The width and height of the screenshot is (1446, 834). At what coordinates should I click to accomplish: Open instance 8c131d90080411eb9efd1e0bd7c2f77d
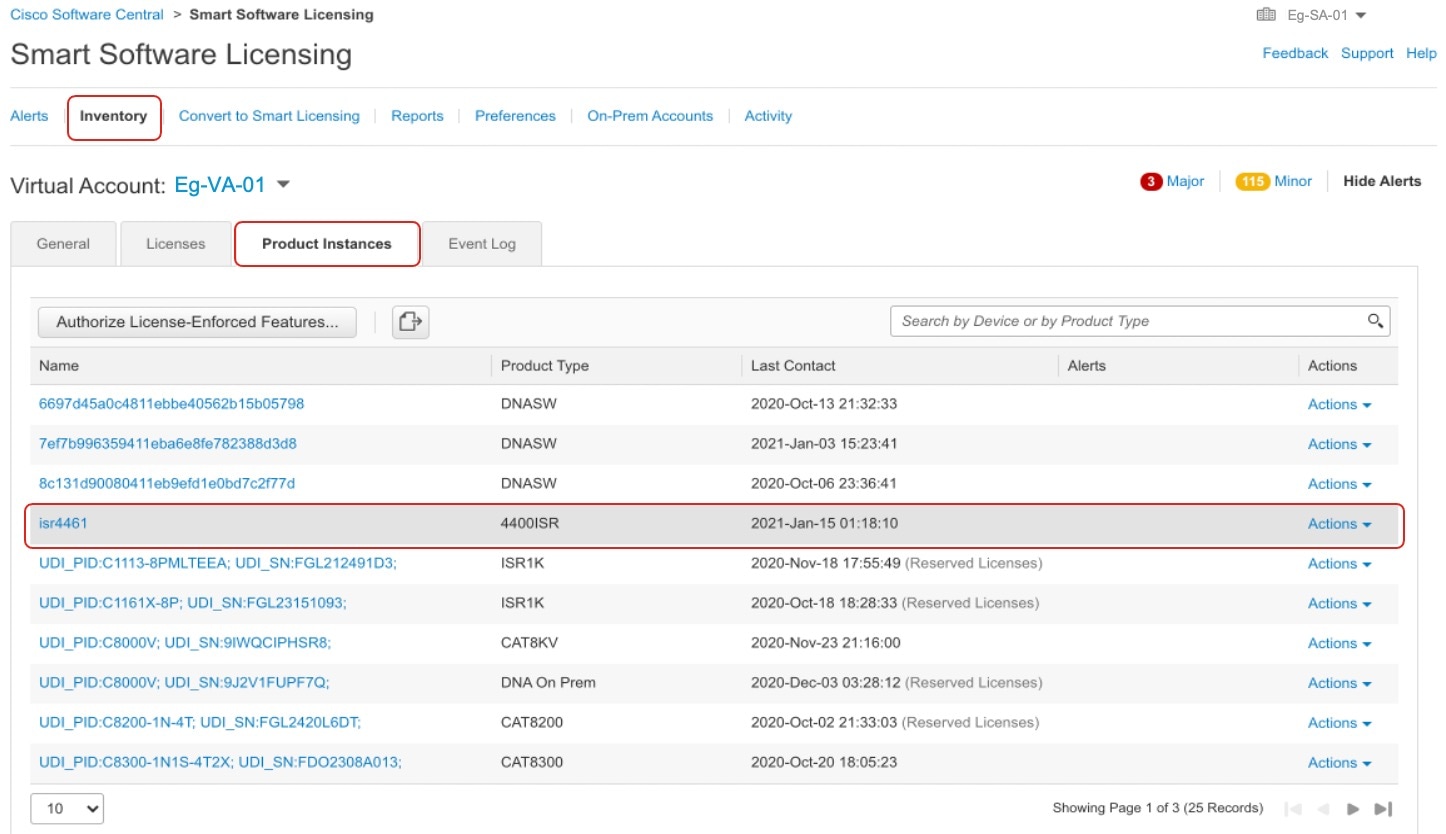point(167,484)
